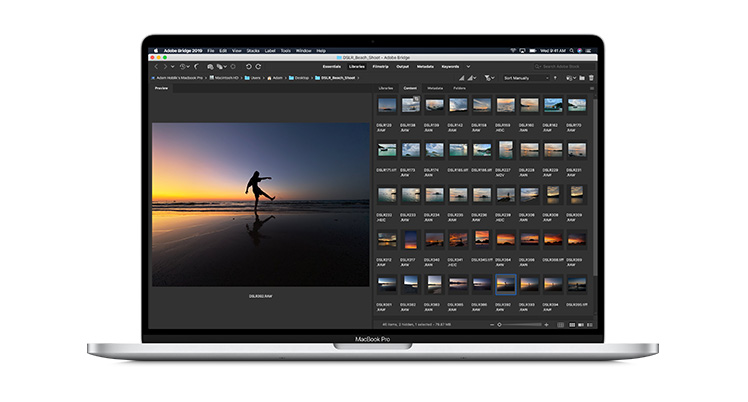Open the Tools menu
The width and height of the screenshot is (748, 402).
[285, 51]
